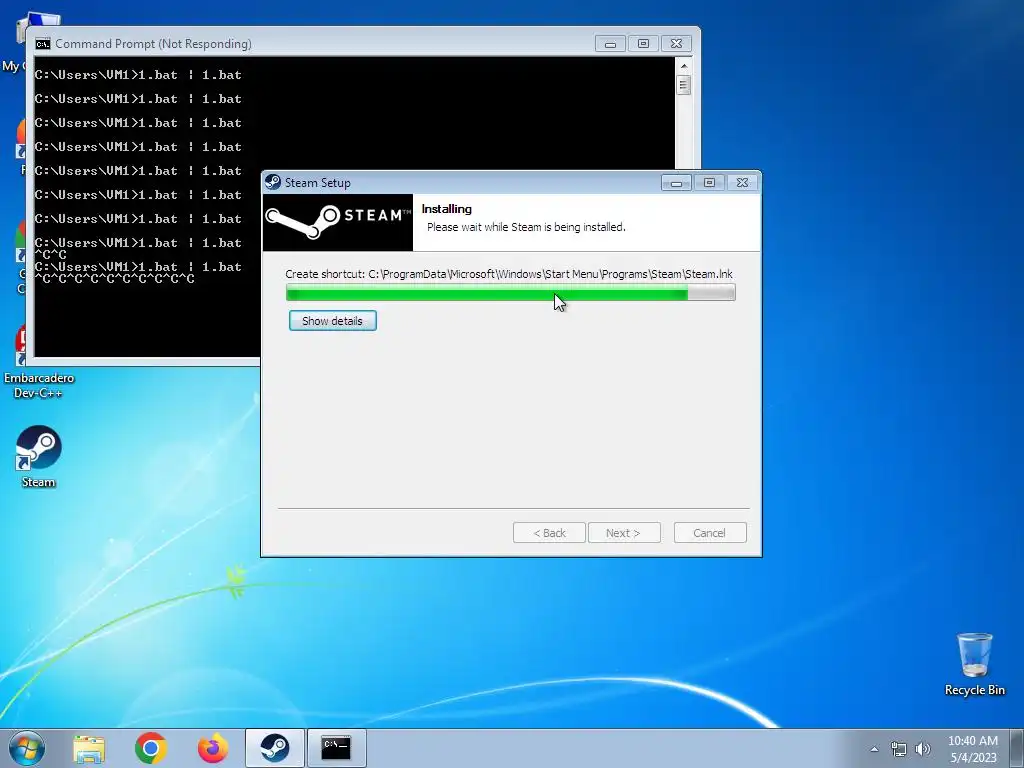Click the Show details button

(332, 321)
